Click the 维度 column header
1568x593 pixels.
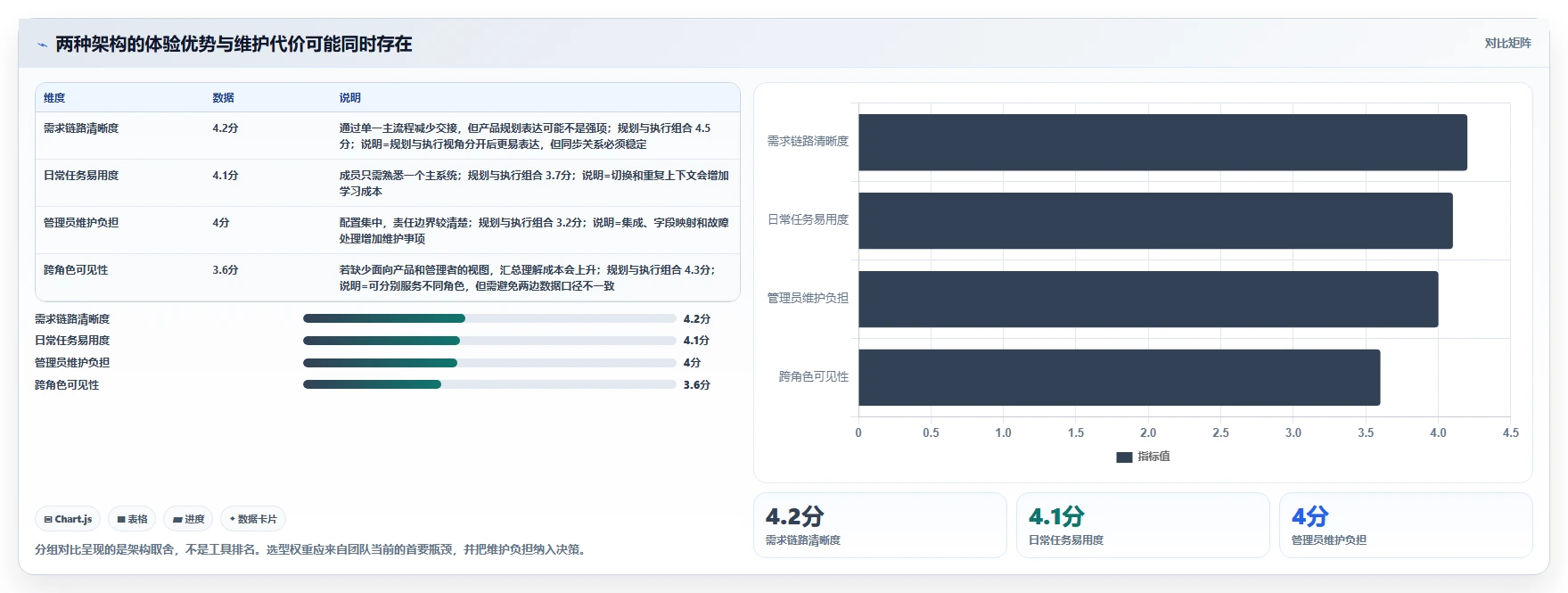54,98
